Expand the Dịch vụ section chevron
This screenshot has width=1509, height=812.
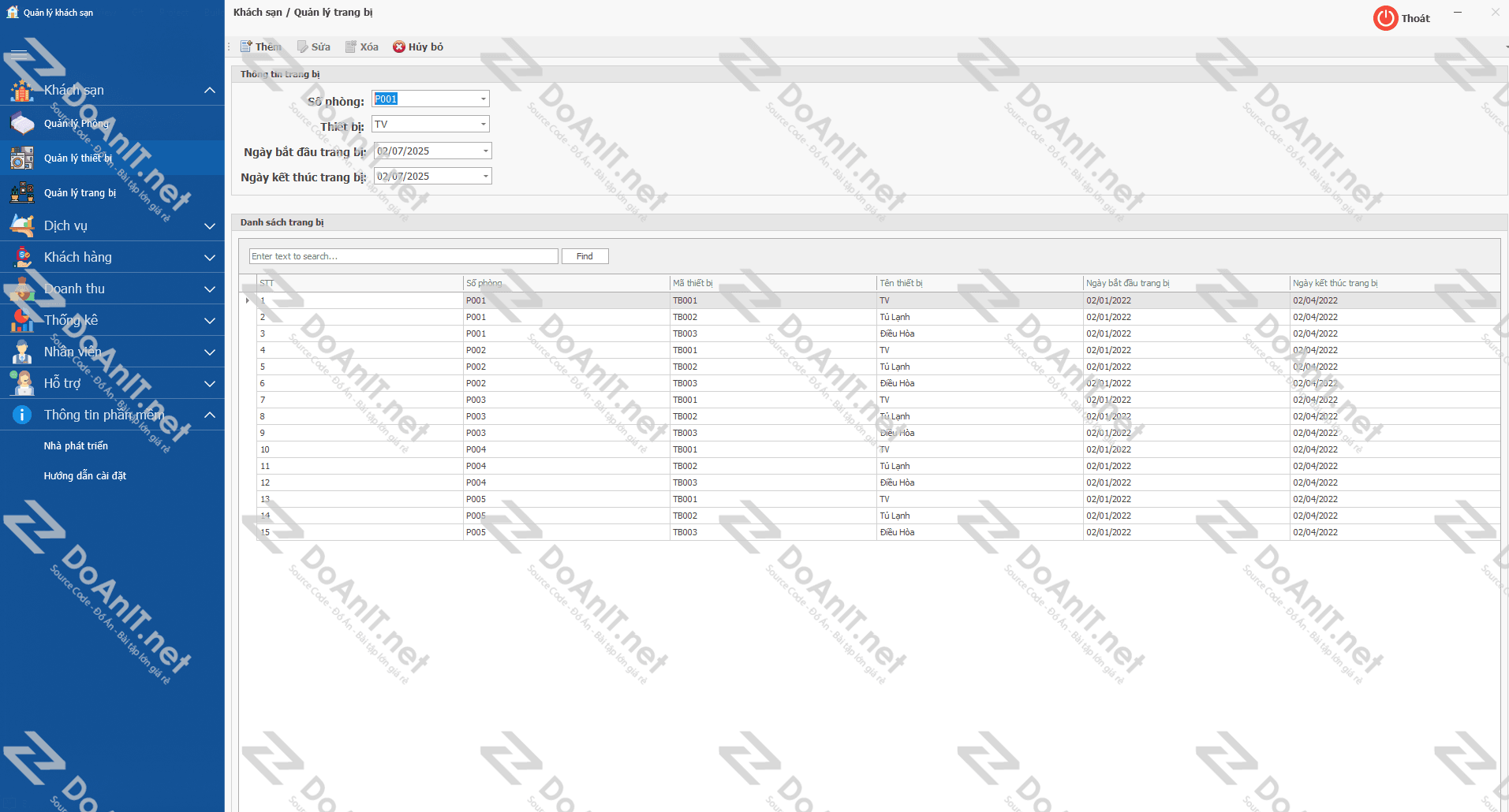[210, 226]
